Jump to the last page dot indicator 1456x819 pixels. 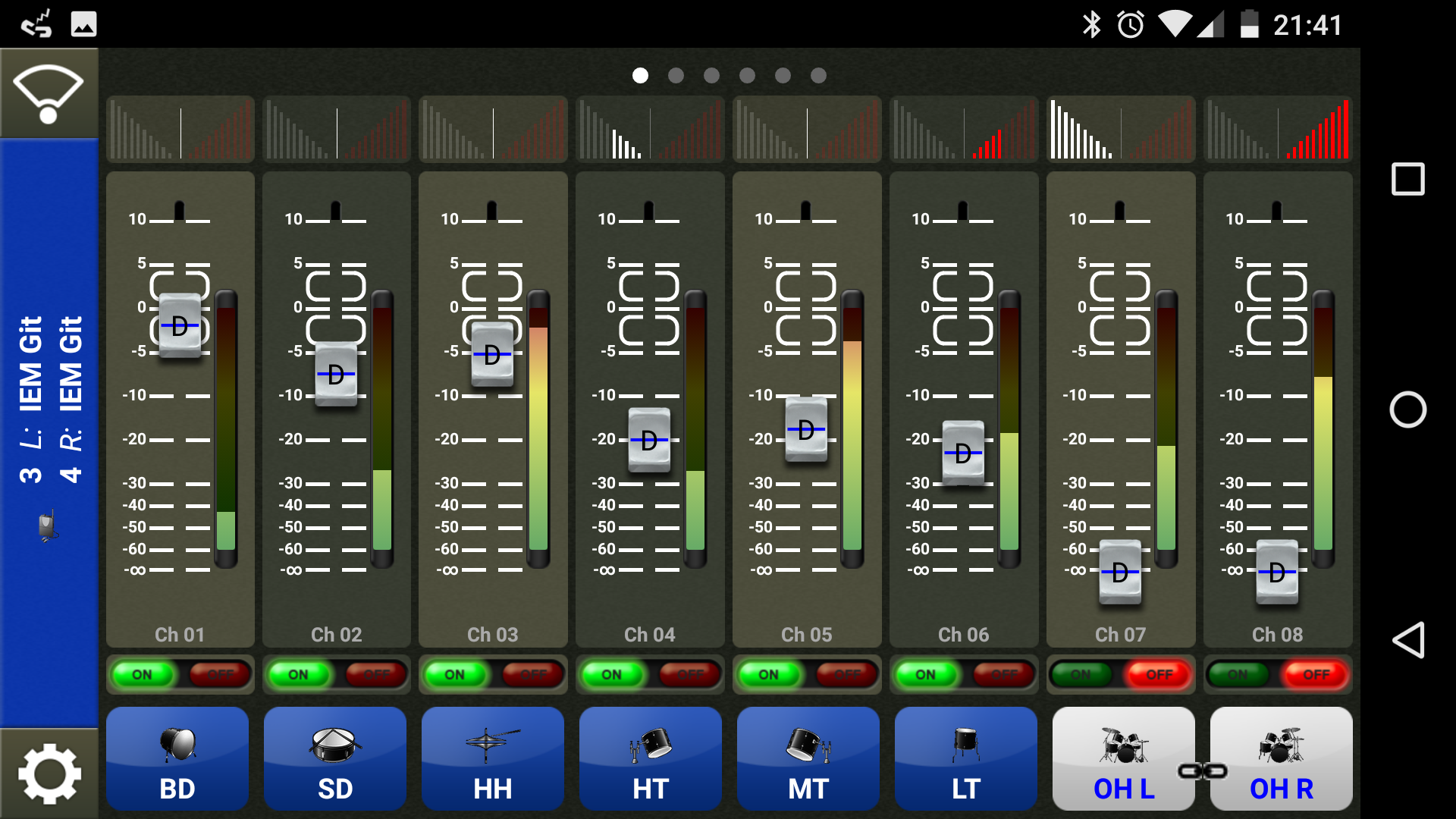[818, 76]
